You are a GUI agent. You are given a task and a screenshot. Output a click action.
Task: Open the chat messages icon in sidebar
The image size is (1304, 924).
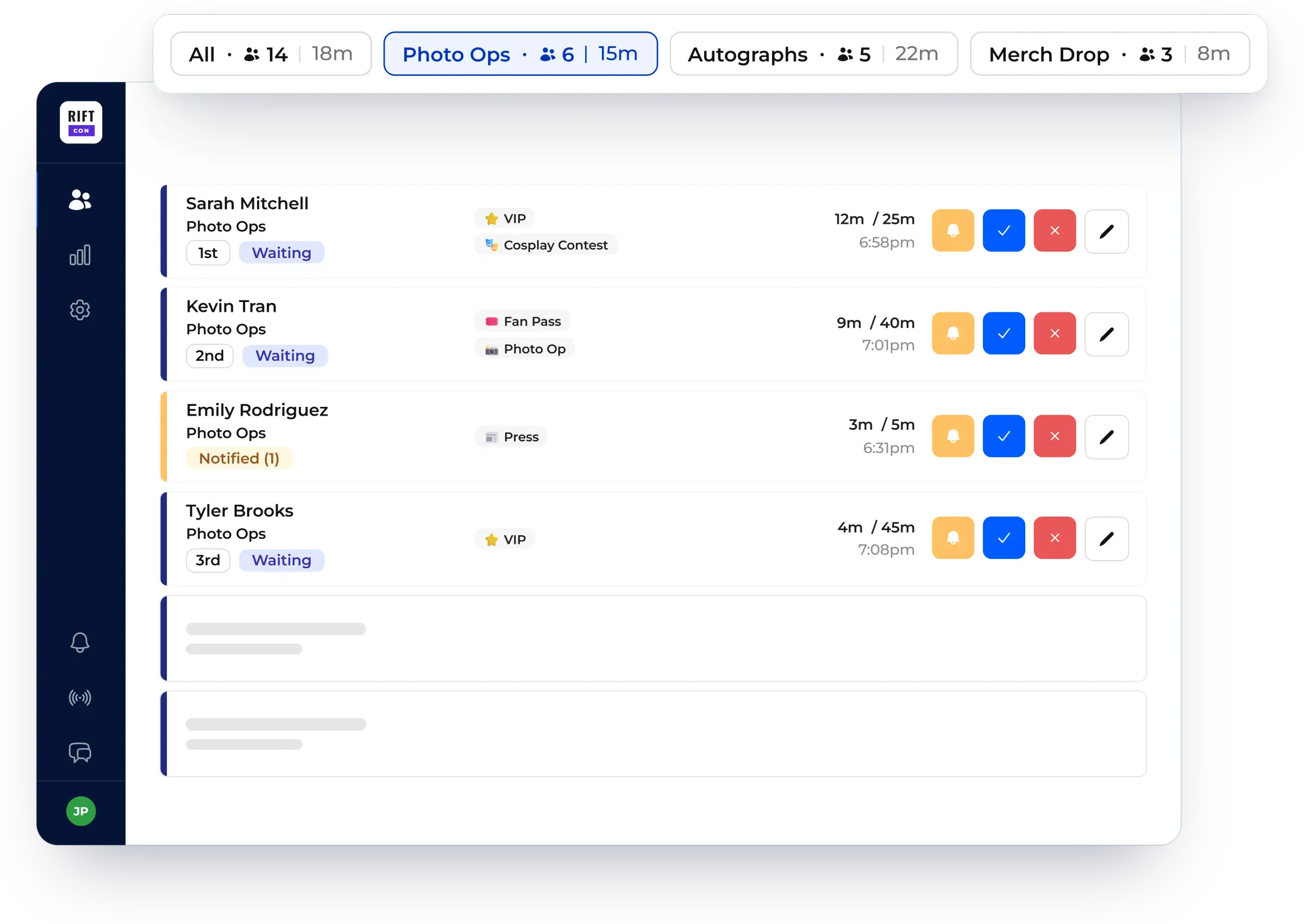point(80,753)
